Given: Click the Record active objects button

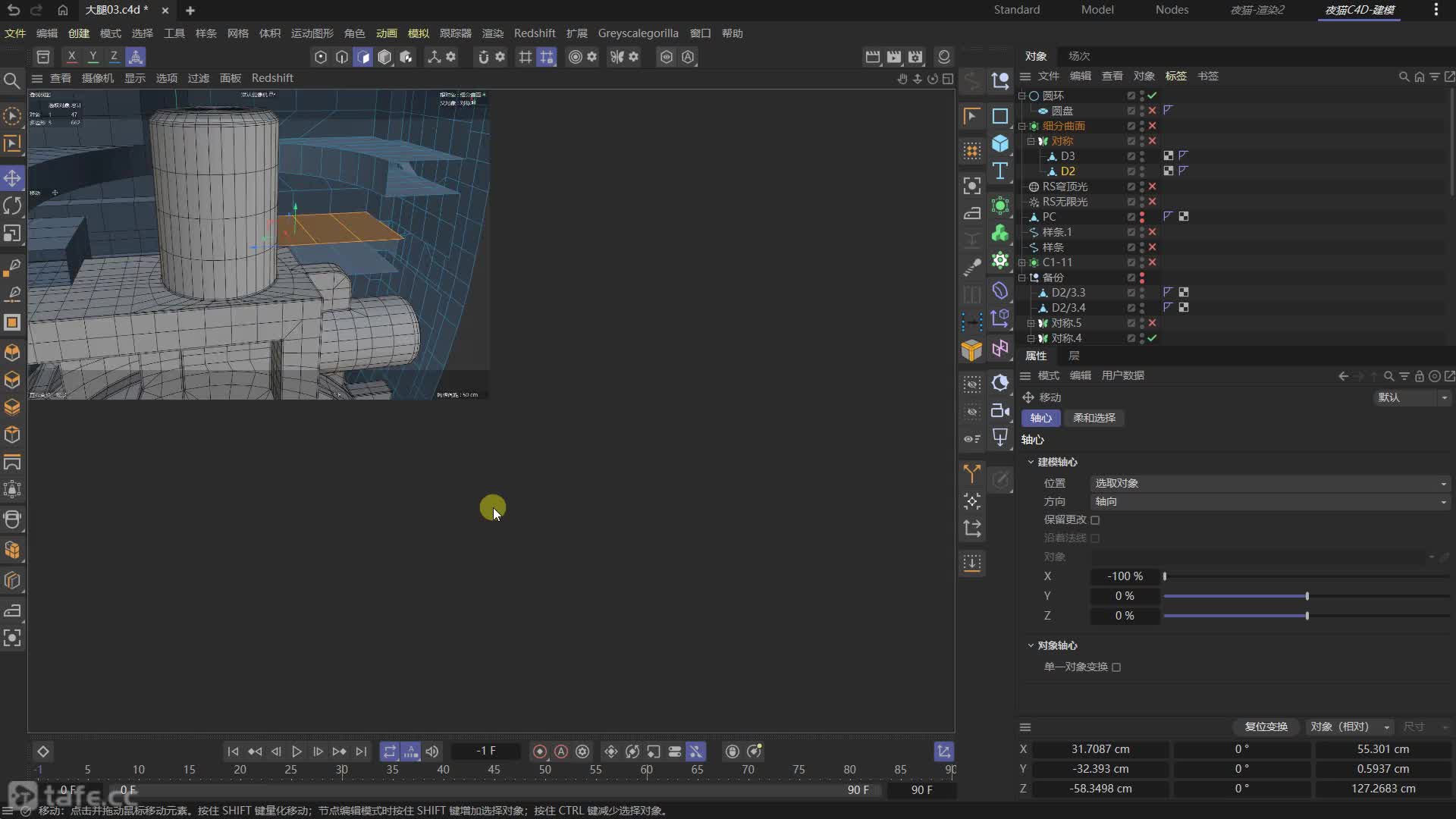Looking at the screenshot, I should coord(540,752).
